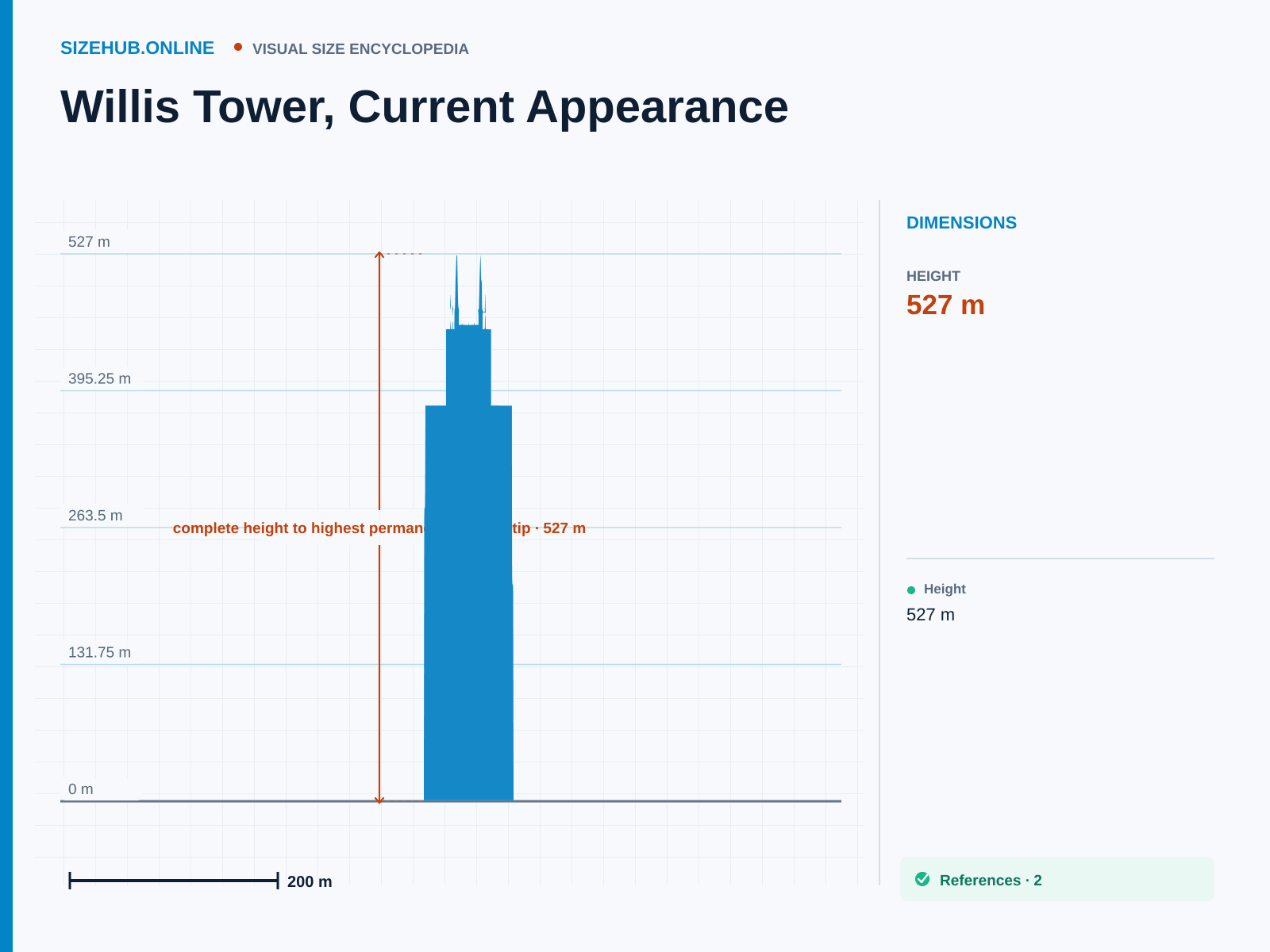Image resolution: width=1270 pixels, height=952 pixels.
Task: Click the 131.75 m axis label
Action: pos(99,652)
